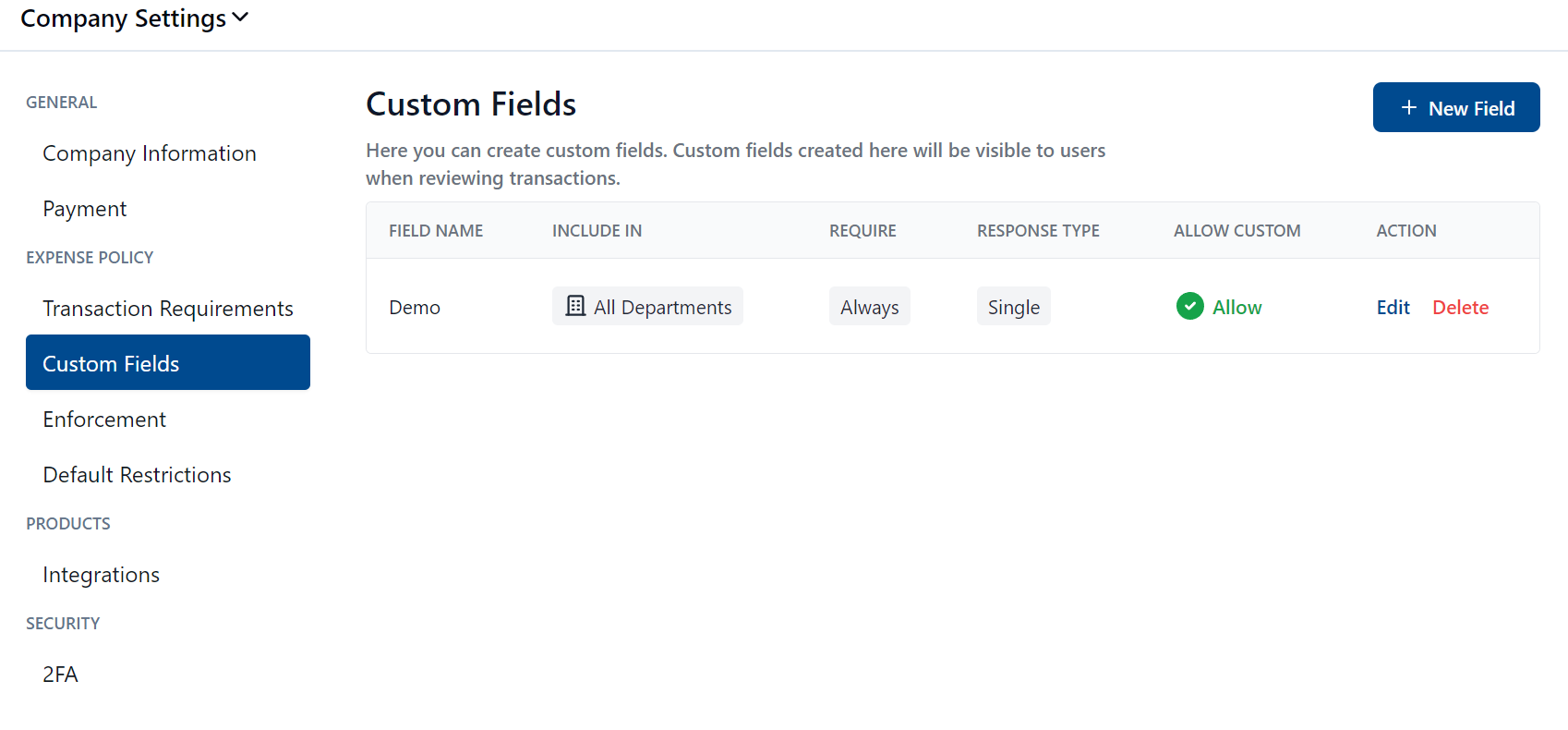
Task: Open Default Restrictions page
Action: [x=137, y=475]
